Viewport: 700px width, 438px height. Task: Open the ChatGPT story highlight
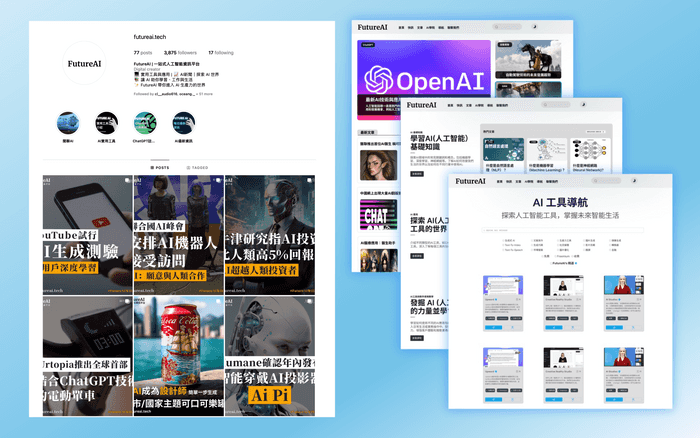tap(145, 123)
